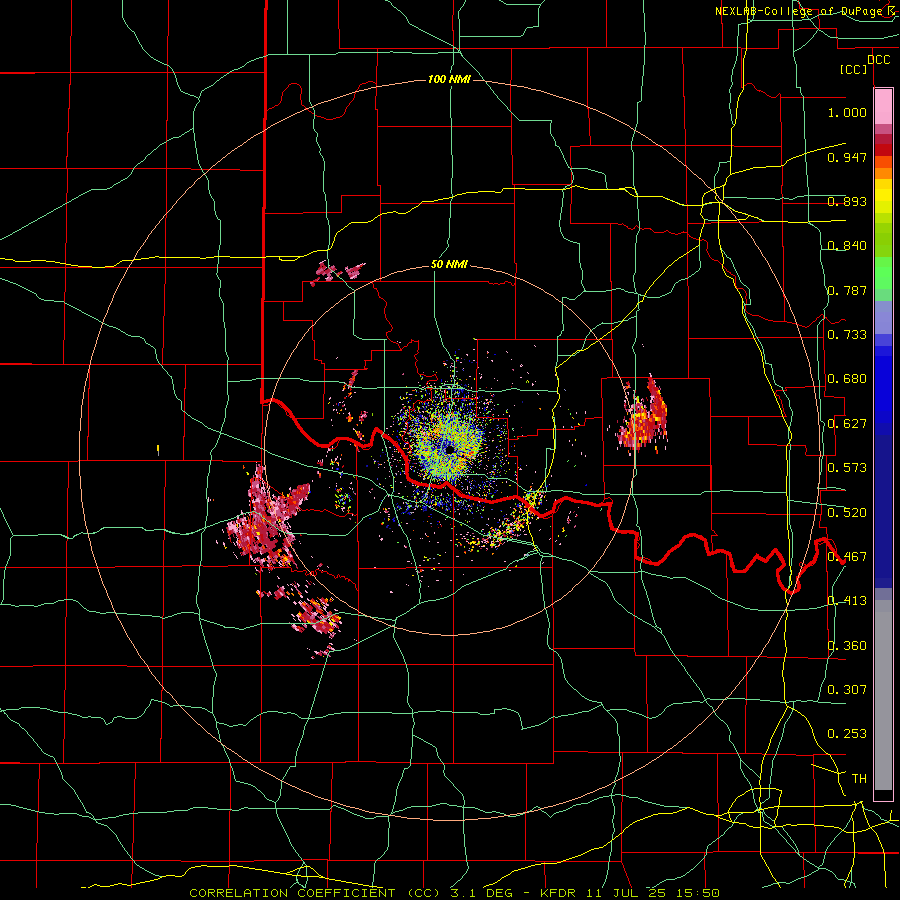Click the 0.680 value on the color scale

click(847, 379)
